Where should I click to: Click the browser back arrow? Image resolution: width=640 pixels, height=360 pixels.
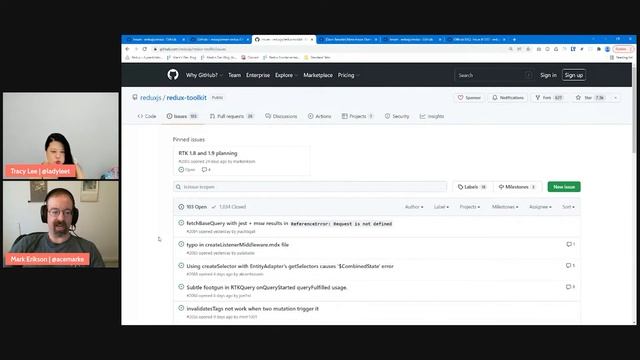click(x=127, y=49)
